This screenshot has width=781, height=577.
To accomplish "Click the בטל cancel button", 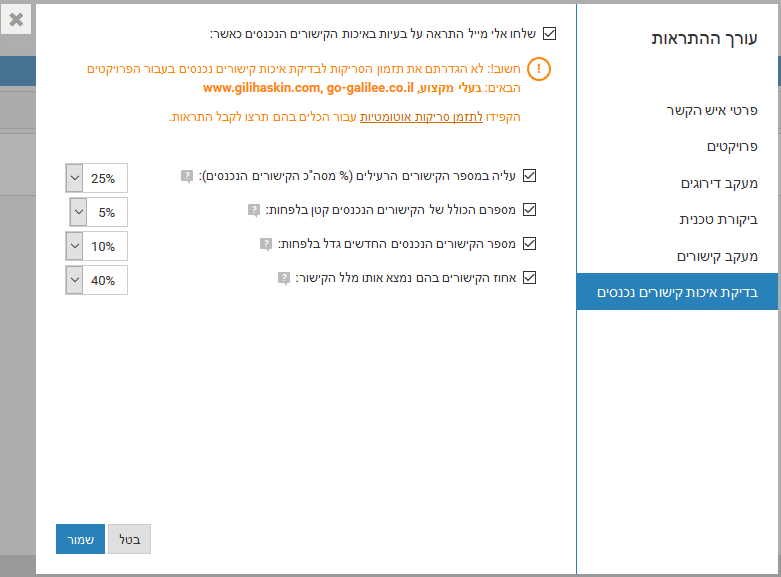I will (x=130, y=539).
